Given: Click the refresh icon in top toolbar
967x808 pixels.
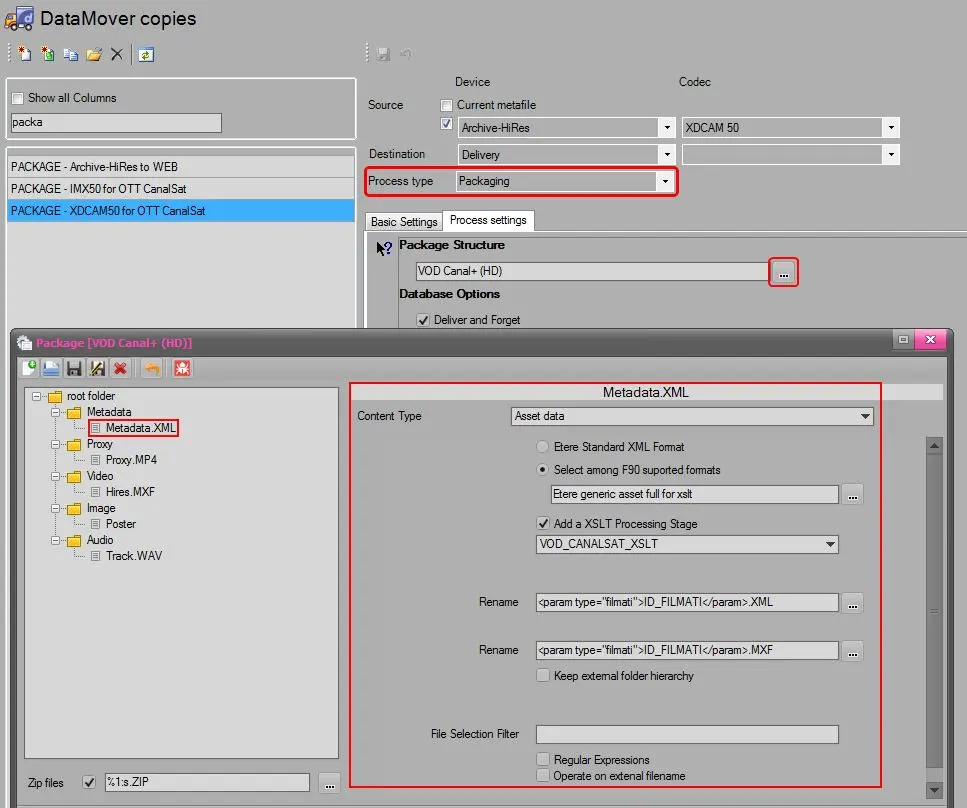Looking at the screenshot, I should click(146, 55).
